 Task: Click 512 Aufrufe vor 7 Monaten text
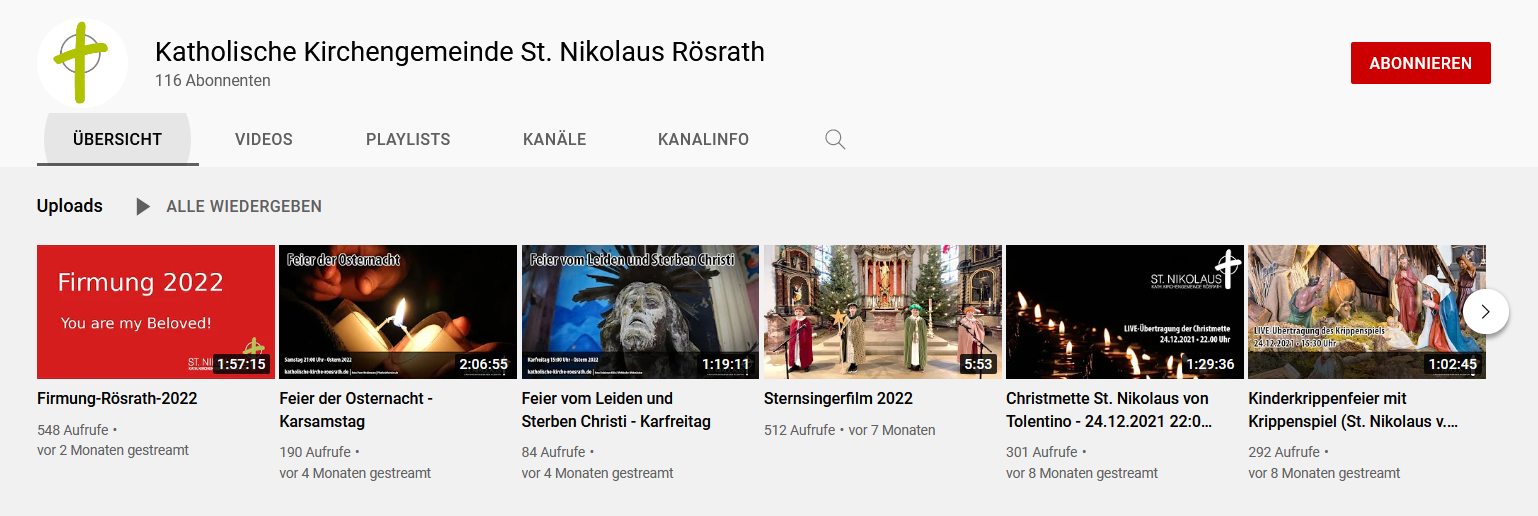(x=850, y=430)
